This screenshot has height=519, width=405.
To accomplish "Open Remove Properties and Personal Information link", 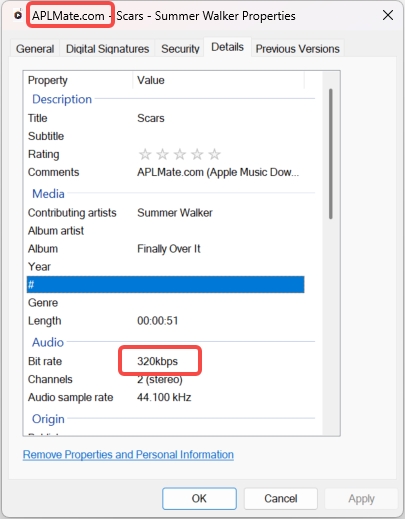I will pyautogui.click(x=128, y=454).
